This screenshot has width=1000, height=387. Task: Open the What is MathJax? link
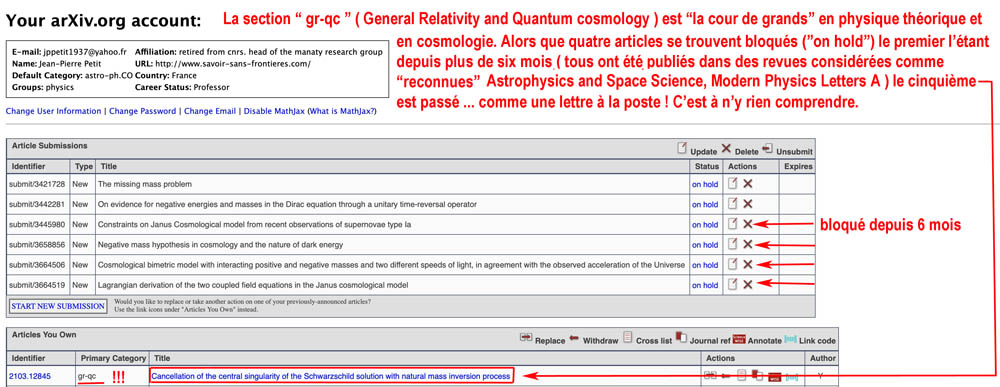point(342,111)
